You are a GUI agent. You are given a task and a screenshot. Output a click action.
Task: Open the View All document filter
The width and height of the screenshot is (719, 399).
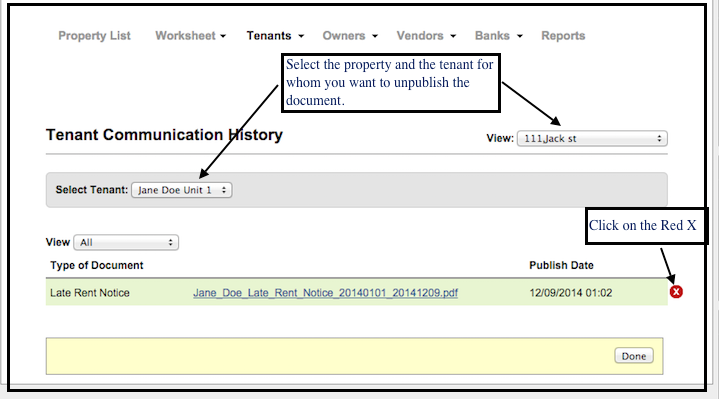[126, 242]
